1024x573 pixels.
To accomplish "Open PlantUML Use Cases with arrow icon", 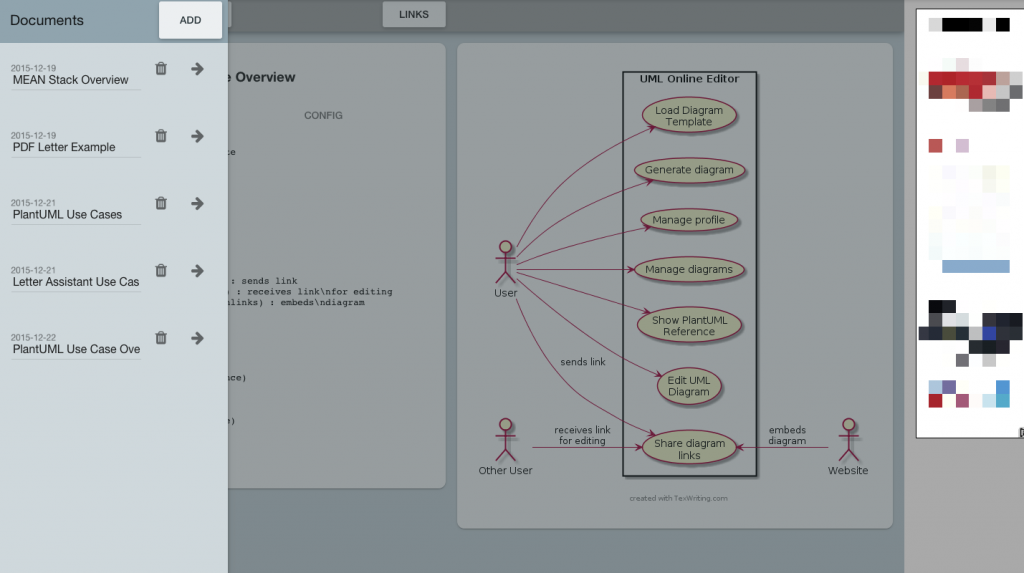I will tap(197, 203).
